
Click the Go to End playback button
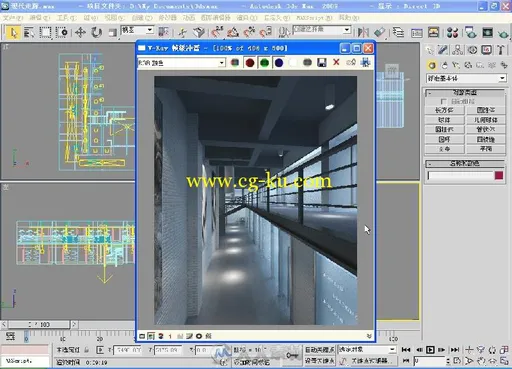tap(455, 350)
